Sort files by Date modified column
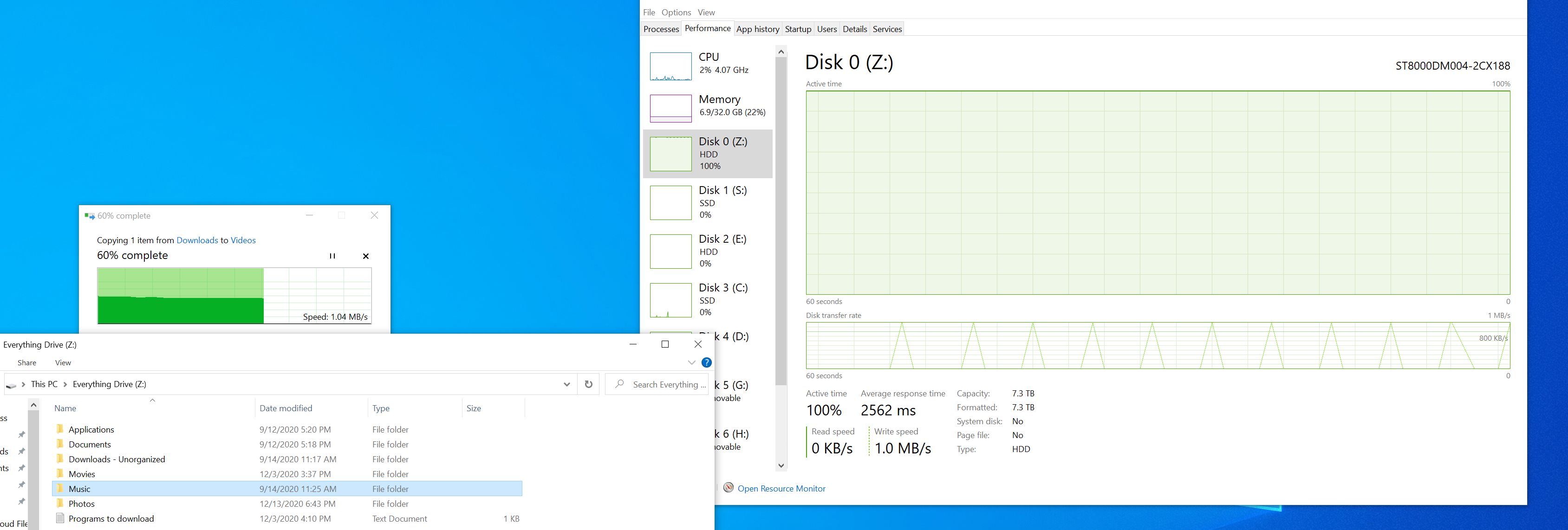Viewport: 1568px width, 530px height. [x=286, y=408]
